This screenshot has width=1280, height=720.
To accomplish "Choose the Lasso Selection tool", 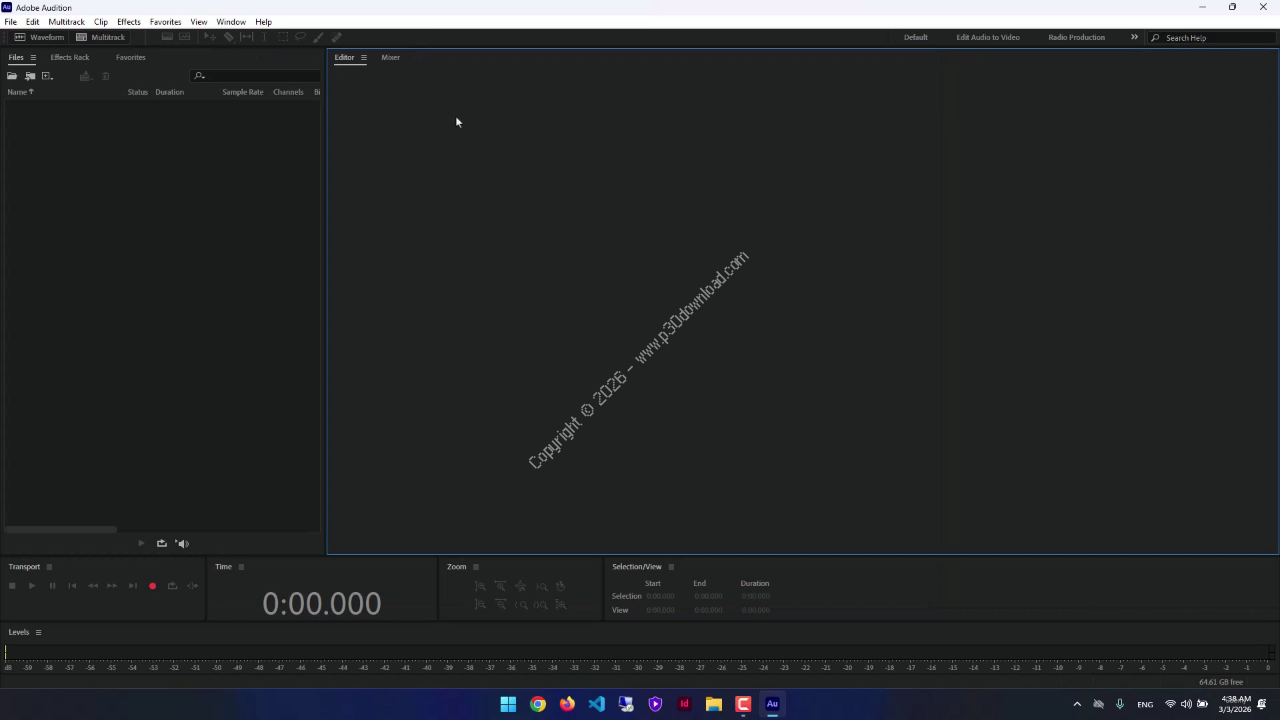I will pos(300,37).
